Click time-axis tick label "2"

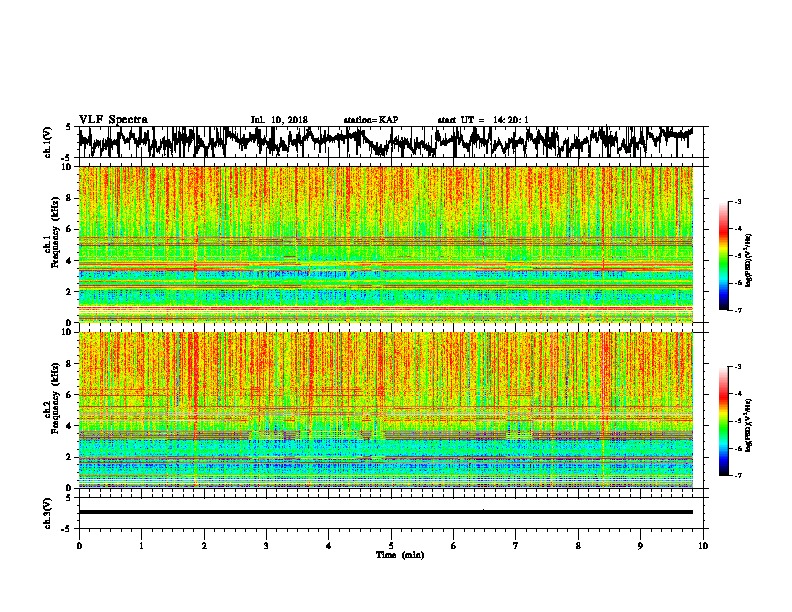204,546
